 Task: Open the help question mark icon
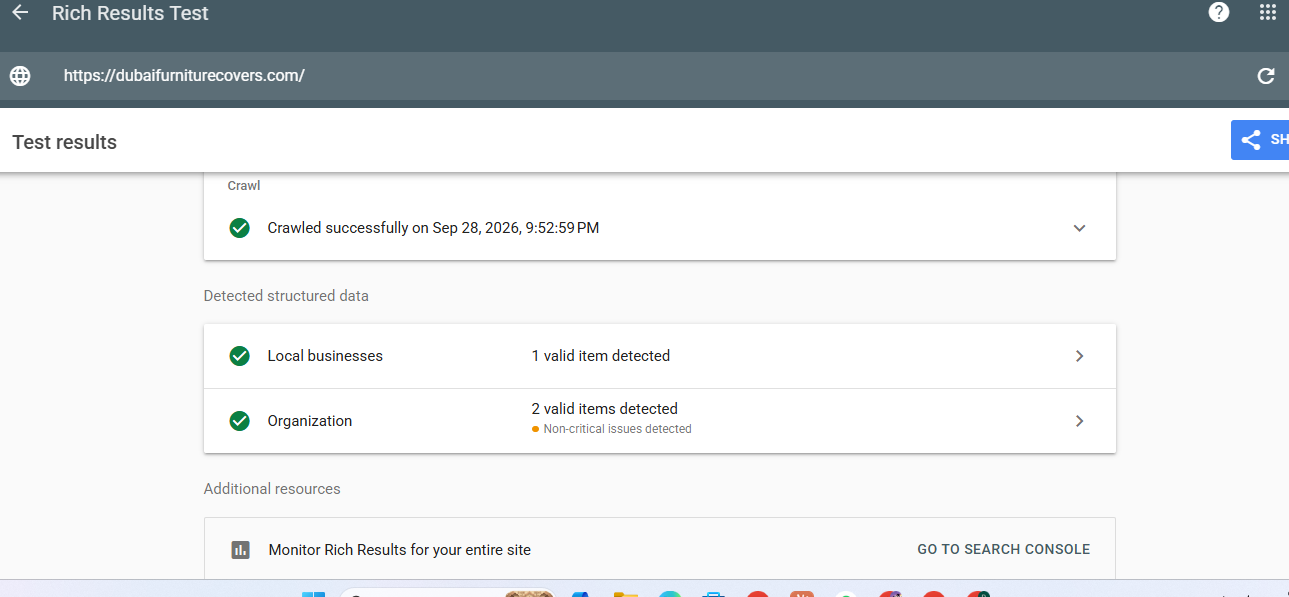(x=1218, y=12)
